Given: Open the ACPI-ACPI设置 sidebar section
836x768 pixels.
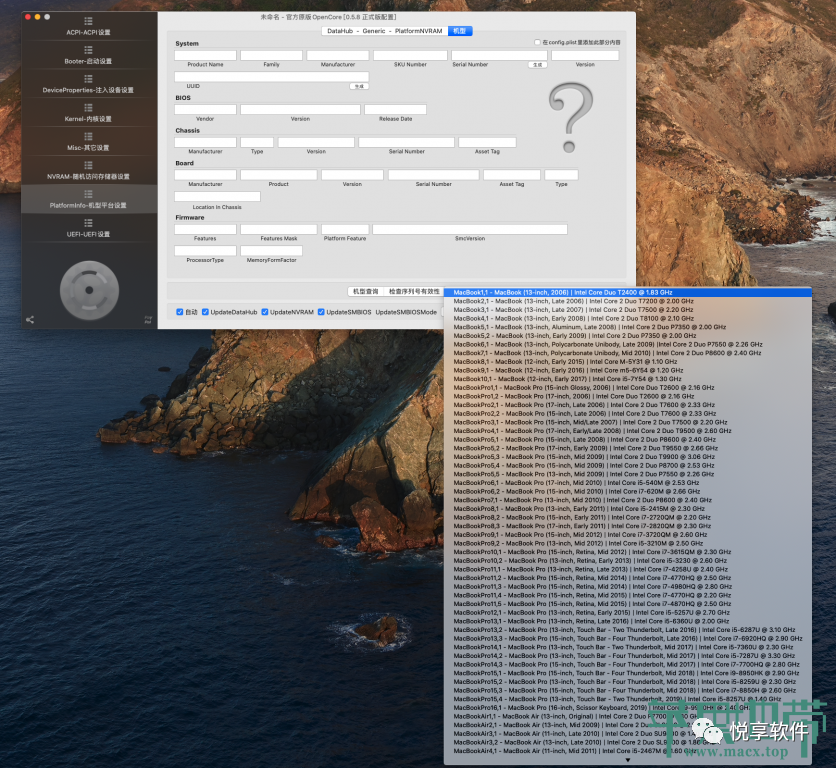Looking at the screenshot, I should 89,26.
